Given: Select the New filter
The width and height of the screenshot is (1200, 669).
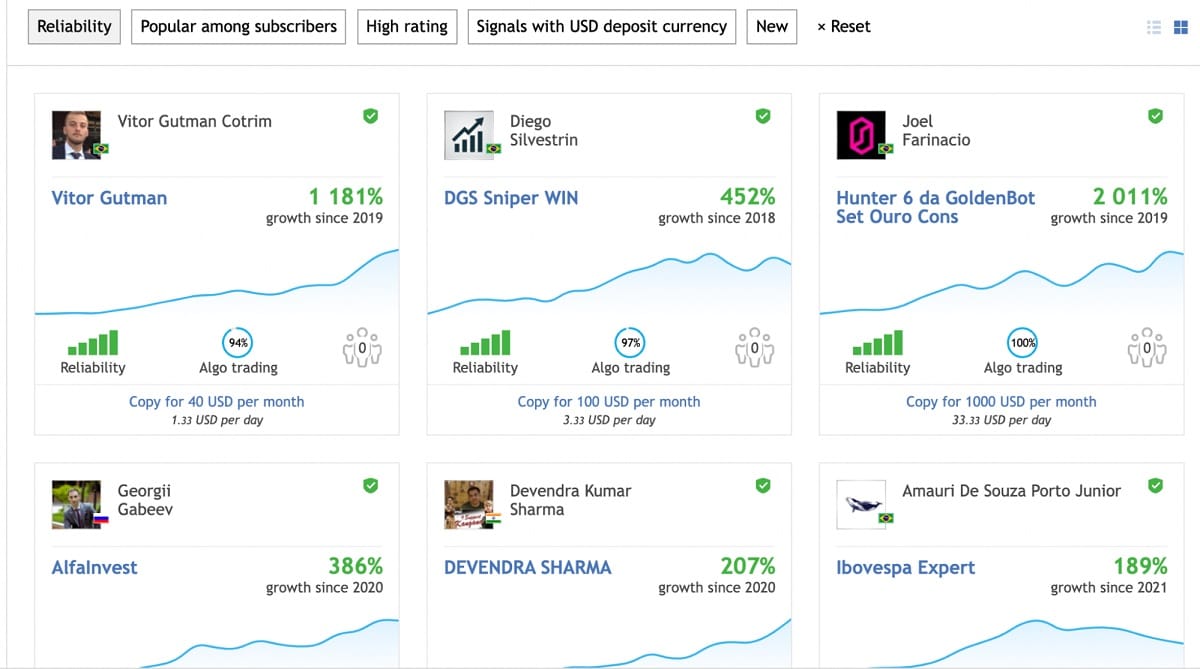Looking at the screenshot, I should coord(772,27).
